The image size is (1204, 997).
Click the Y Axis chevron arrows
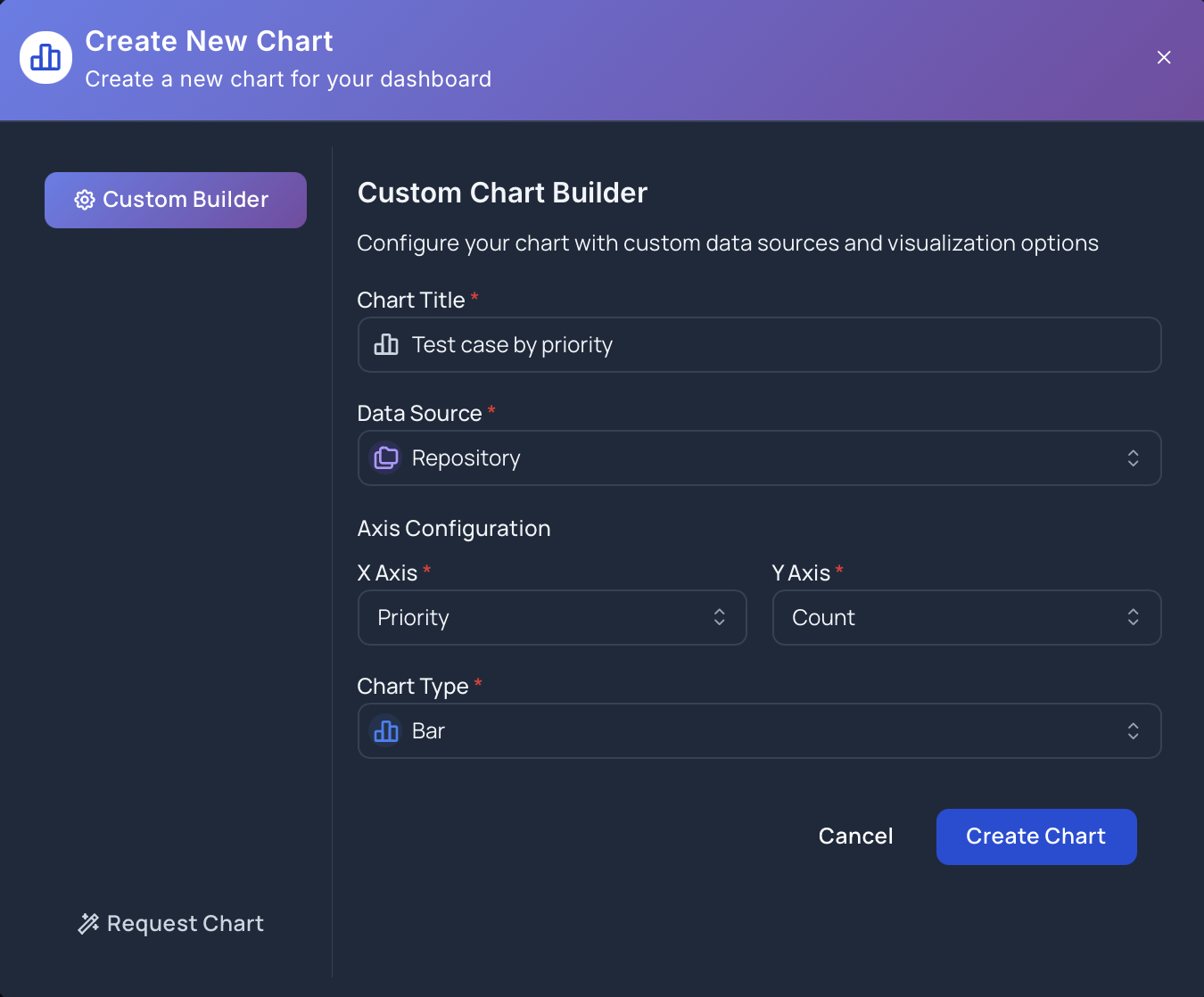[x=1133, y=617]
